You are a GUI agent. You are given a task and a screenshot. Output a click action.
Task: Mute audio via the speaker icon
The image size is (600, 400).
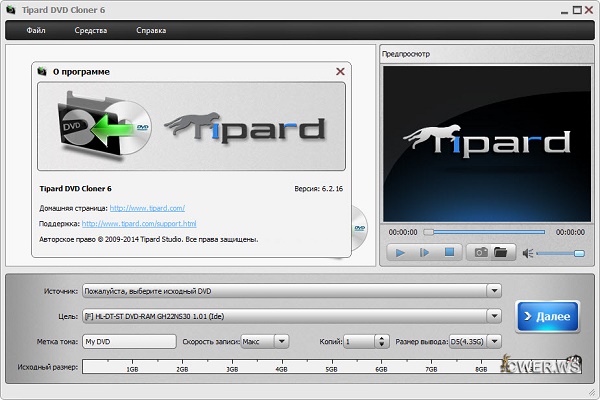(x=527, y=253)
